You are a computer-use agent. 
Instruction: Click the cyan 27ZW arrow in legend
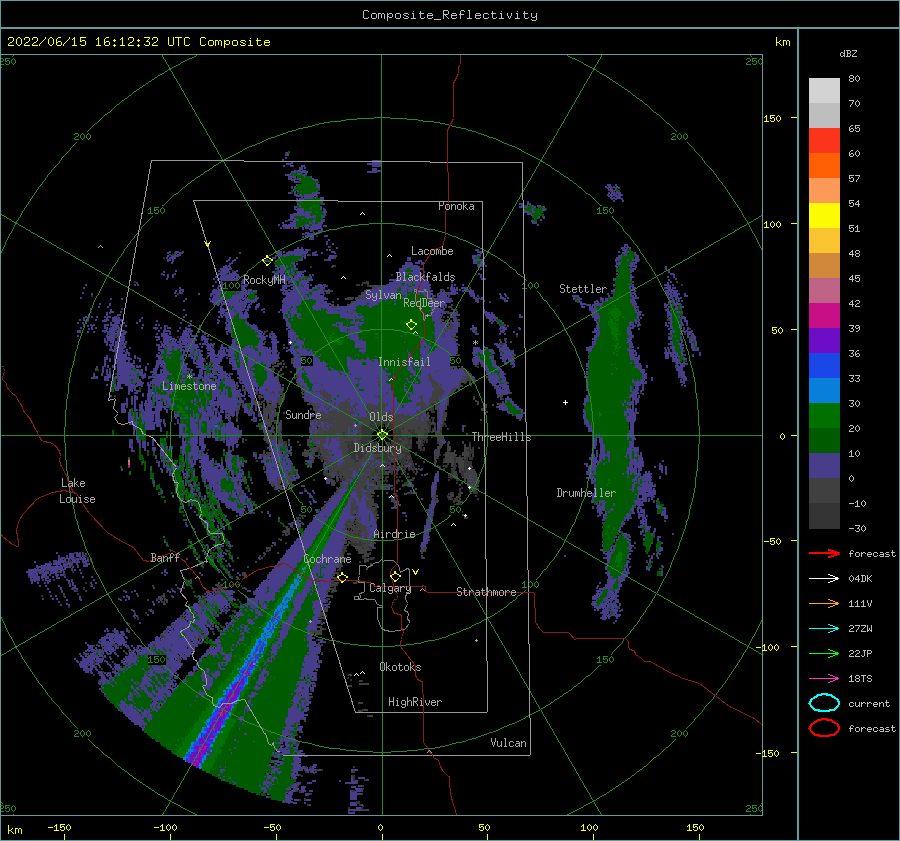coord(824,628)
